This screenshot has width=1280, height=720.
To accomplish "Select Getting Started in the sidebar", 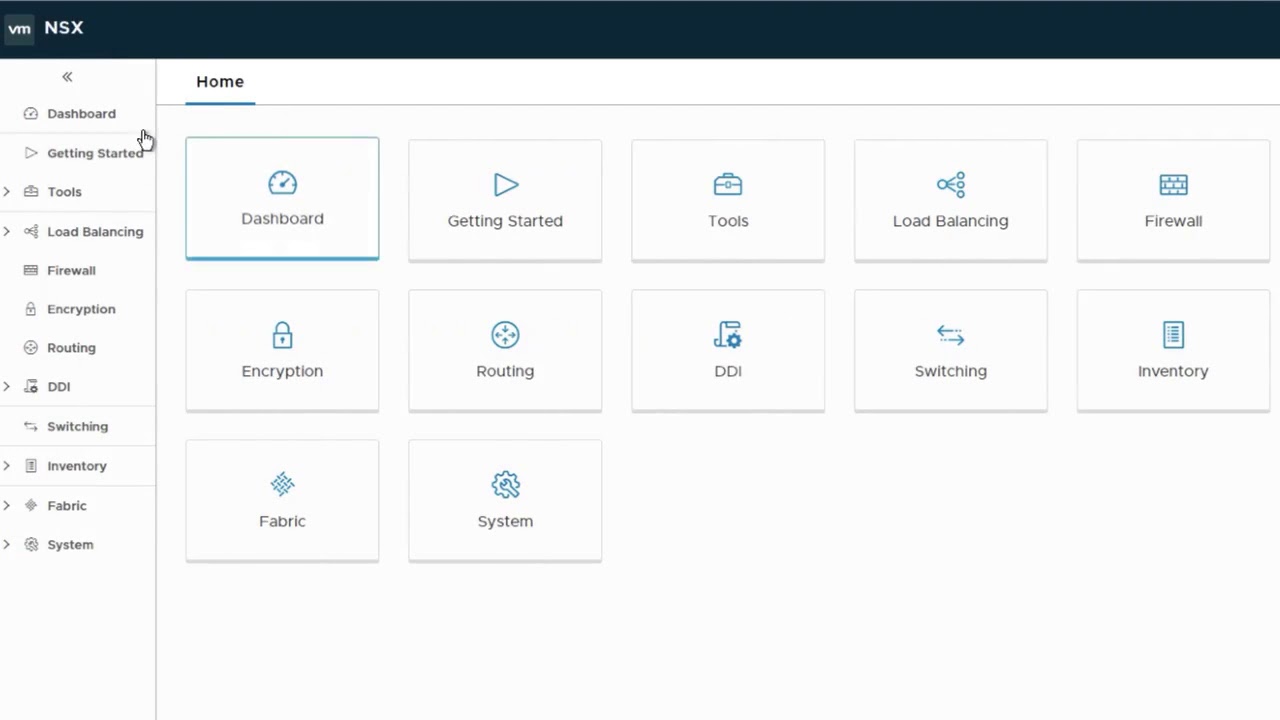I will pyautogui.click(x=94, y=153).
